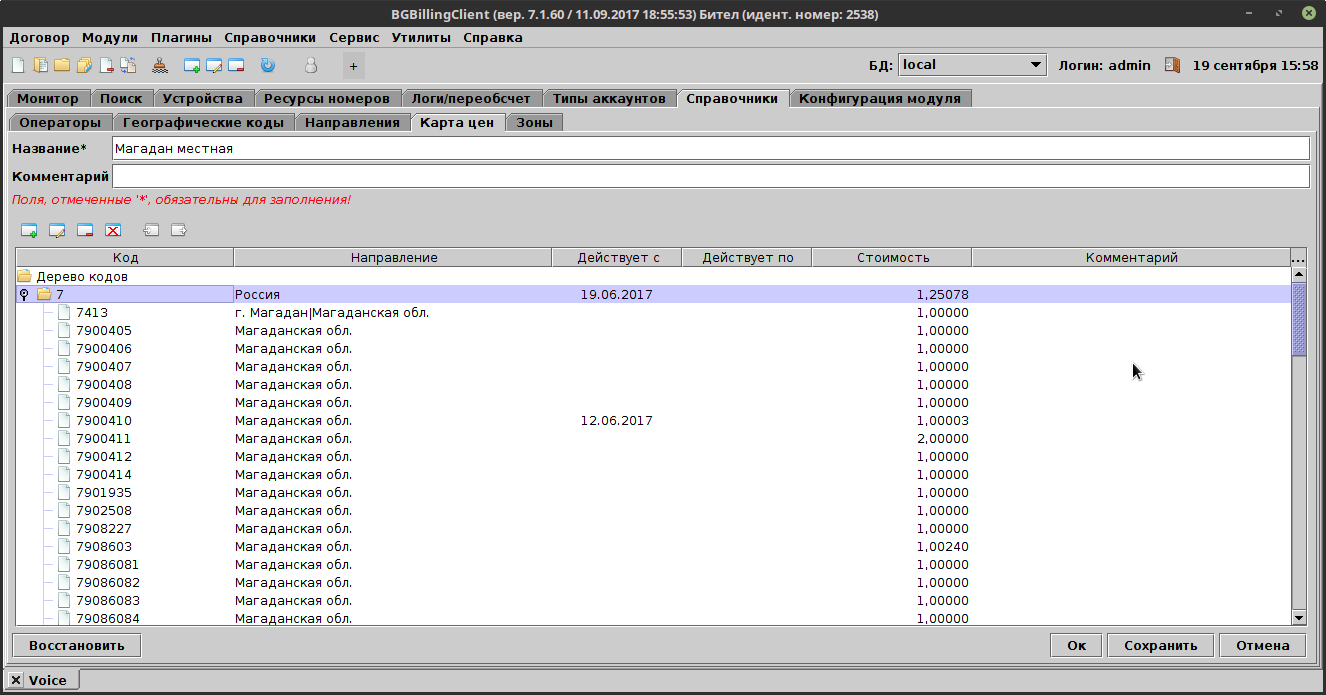
Task: Click the stamp icon in the toolbar
Action: [x=160, y=64]
